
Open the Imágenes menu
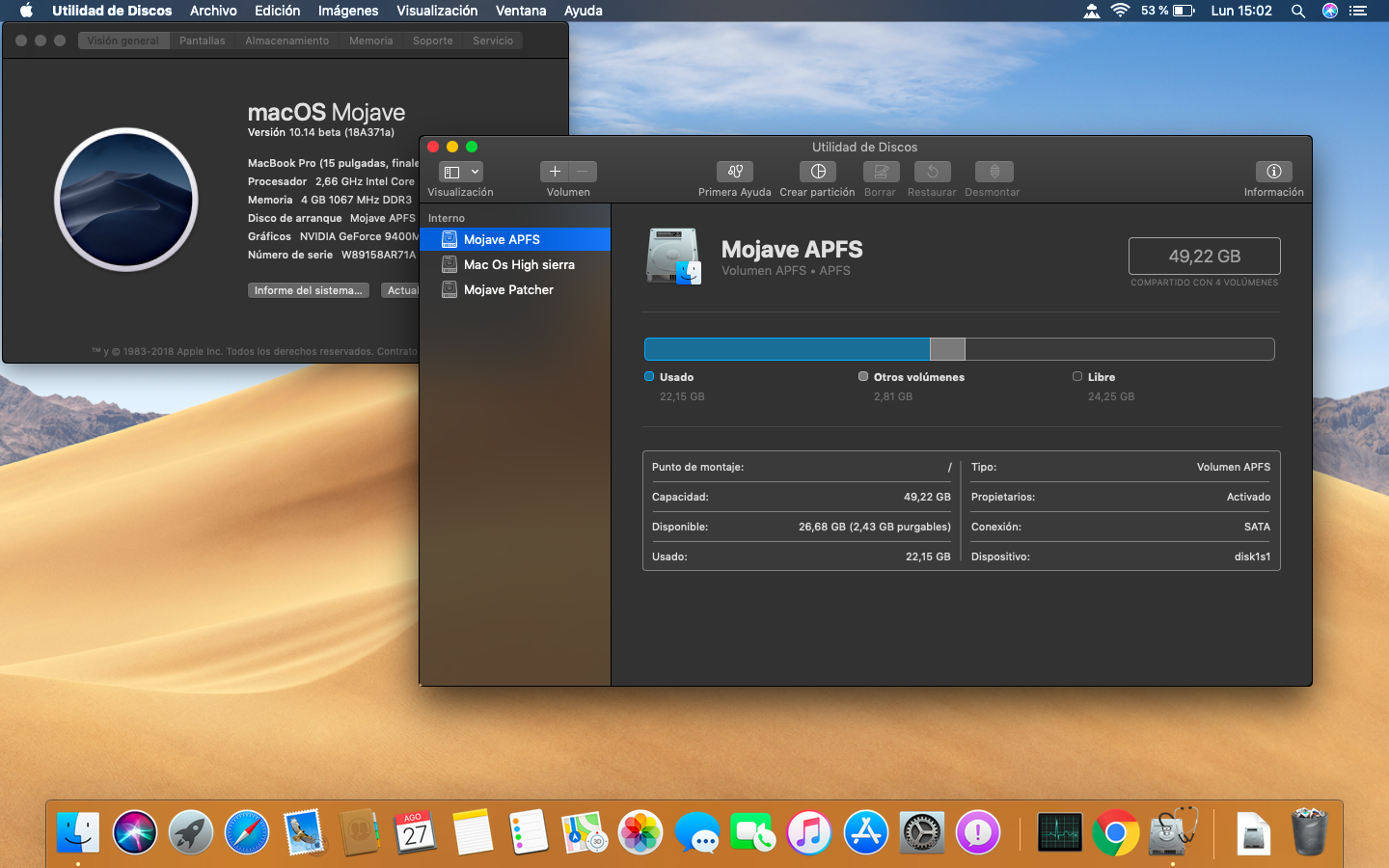click(348, 11)
